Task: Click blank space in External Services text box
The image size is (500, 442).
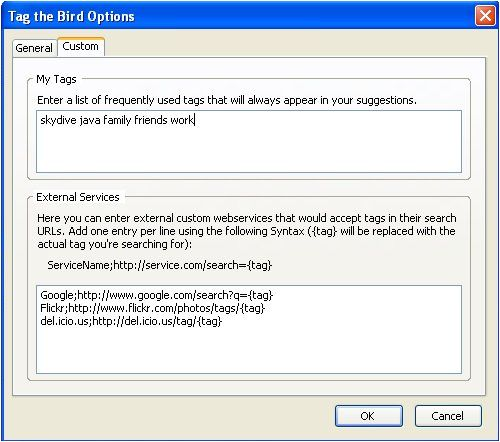Action: (x=249, y=350)
